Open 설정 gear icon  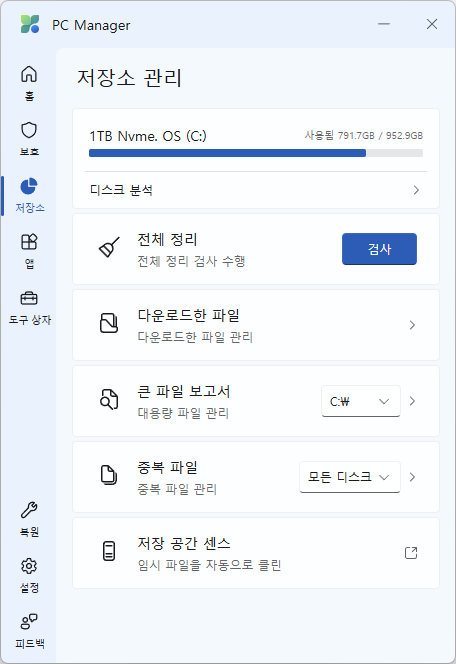pos(29,566)
